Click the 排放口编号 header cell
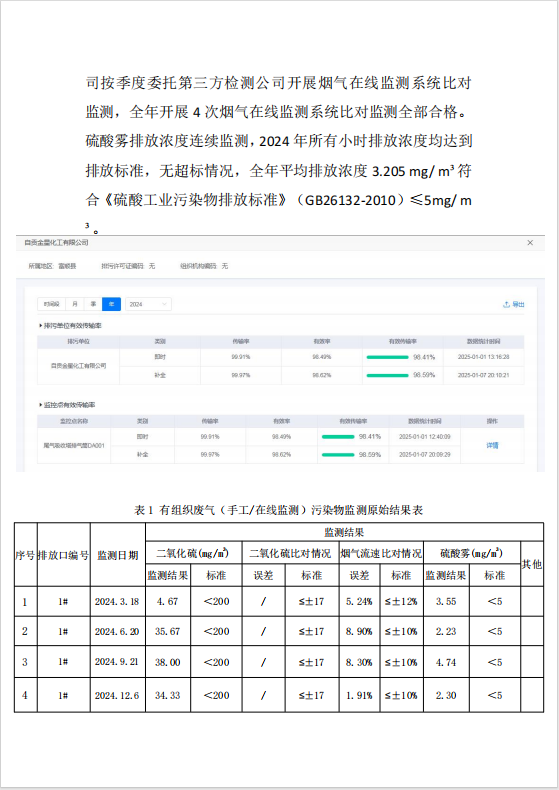 [63, 555]
